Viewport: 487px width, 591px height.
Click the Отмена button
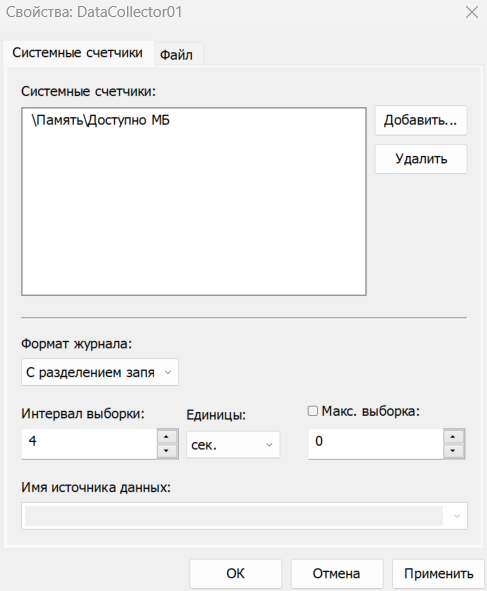pos(337,574)
